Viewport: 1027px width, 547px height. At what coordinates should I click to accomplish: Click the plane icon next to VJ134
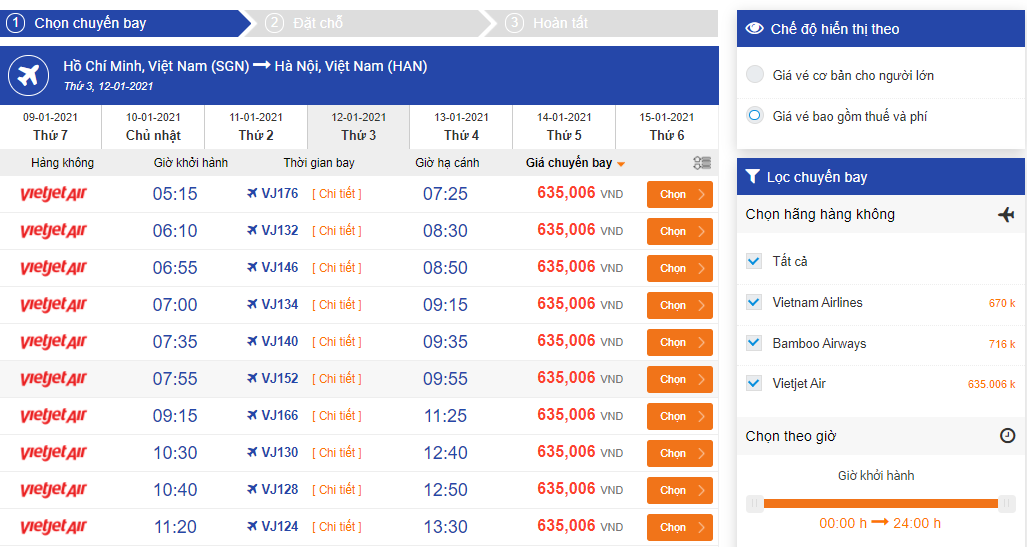click(252, 305)
